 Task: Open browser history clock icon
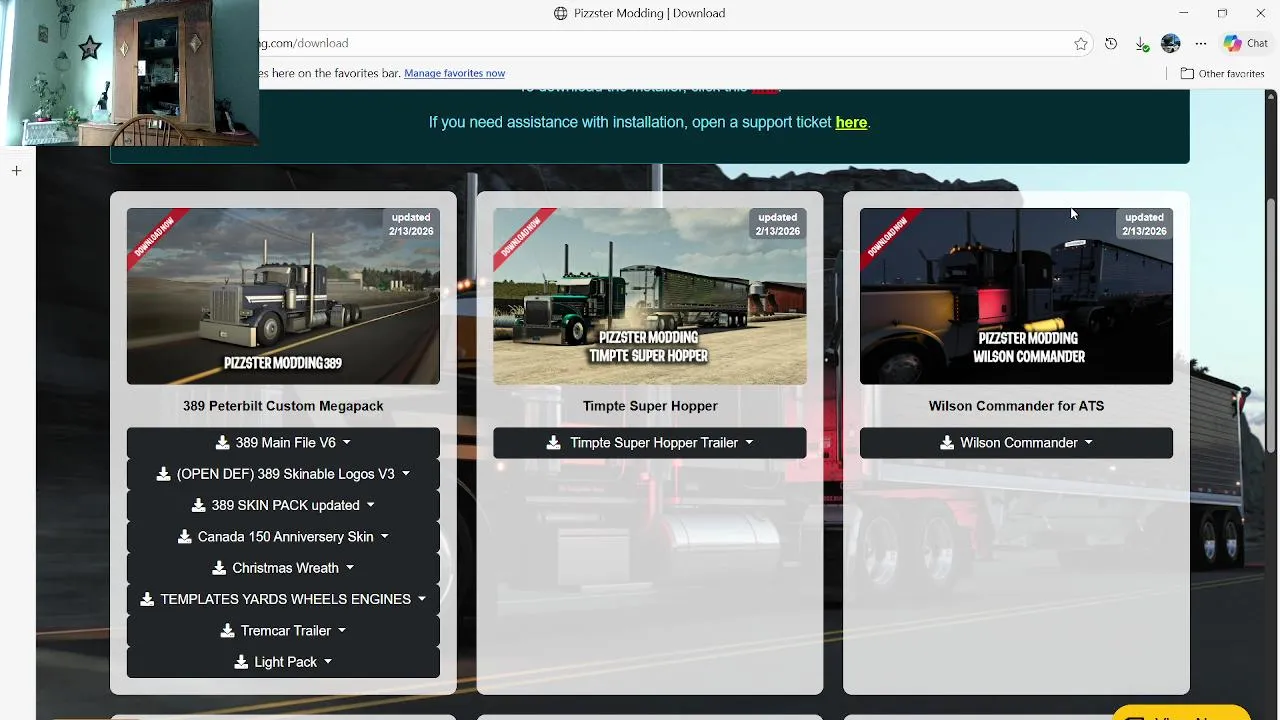[x=1111, y=44]
